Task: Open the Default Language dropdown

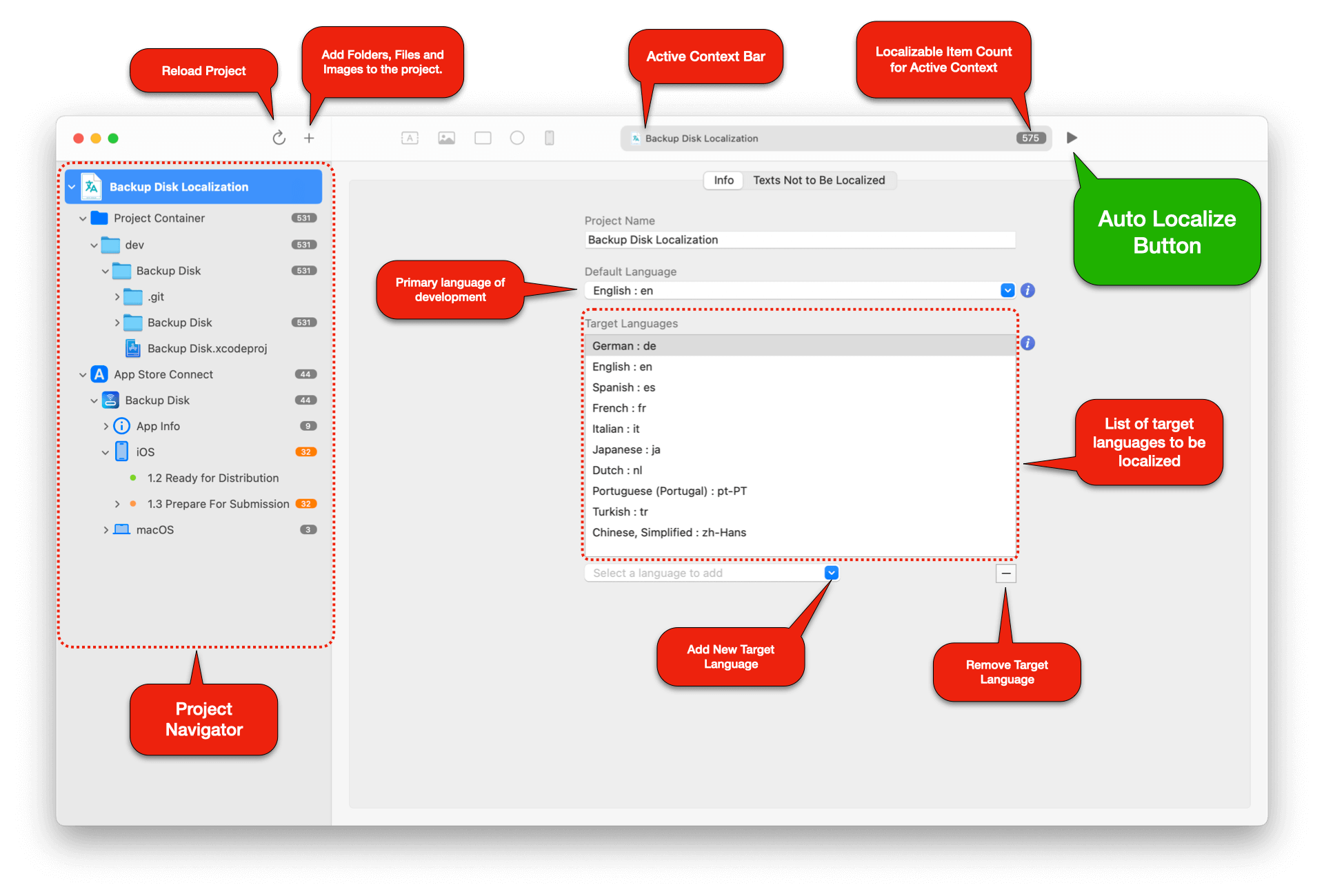Action: (x=1007, y=290)
